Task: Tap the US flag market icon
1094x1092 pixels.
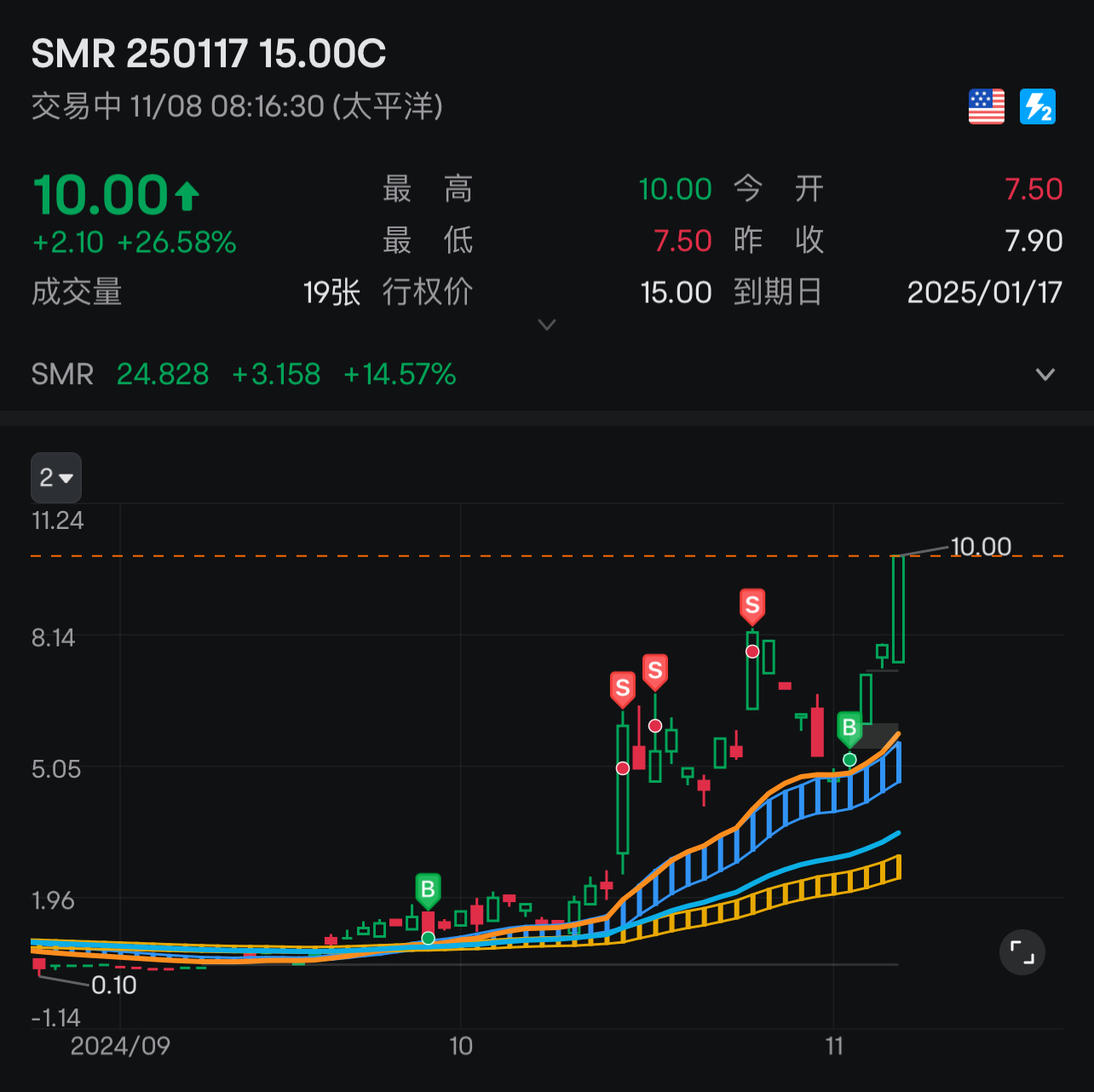Action: (987, 106)
